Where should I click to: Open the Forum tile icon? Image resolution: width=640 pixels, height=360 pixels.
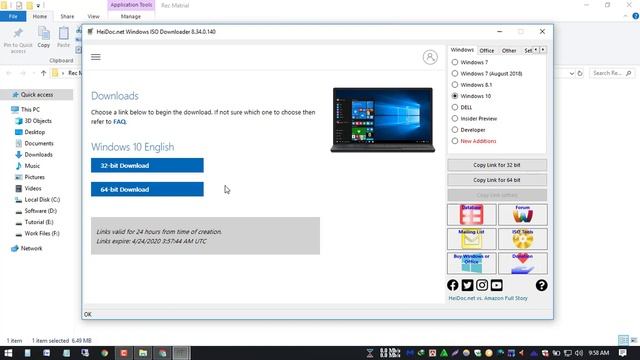click(x=522, y=215)
